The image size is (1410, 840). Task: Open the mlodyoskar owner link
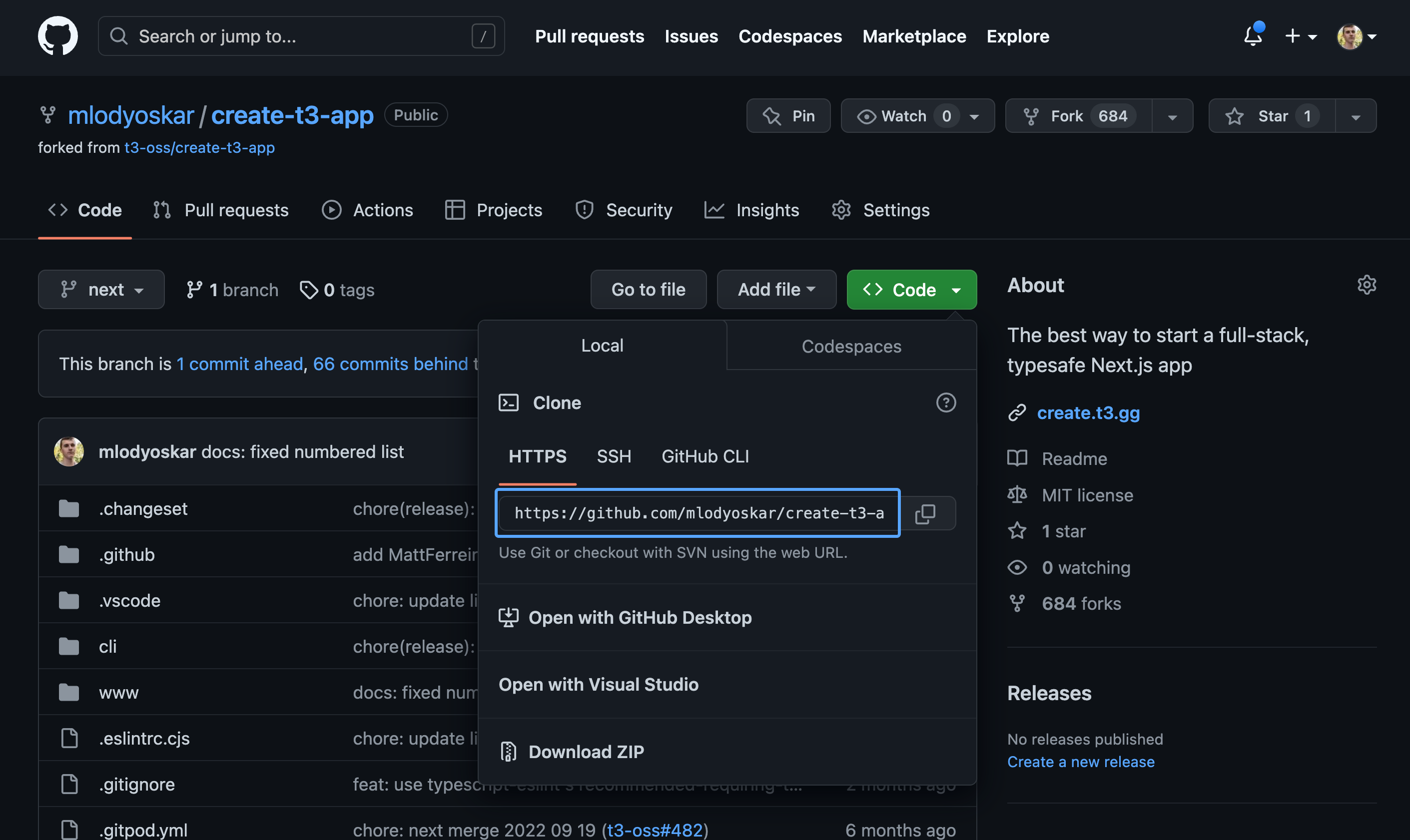pyautogui.click(x=131, y=115)
